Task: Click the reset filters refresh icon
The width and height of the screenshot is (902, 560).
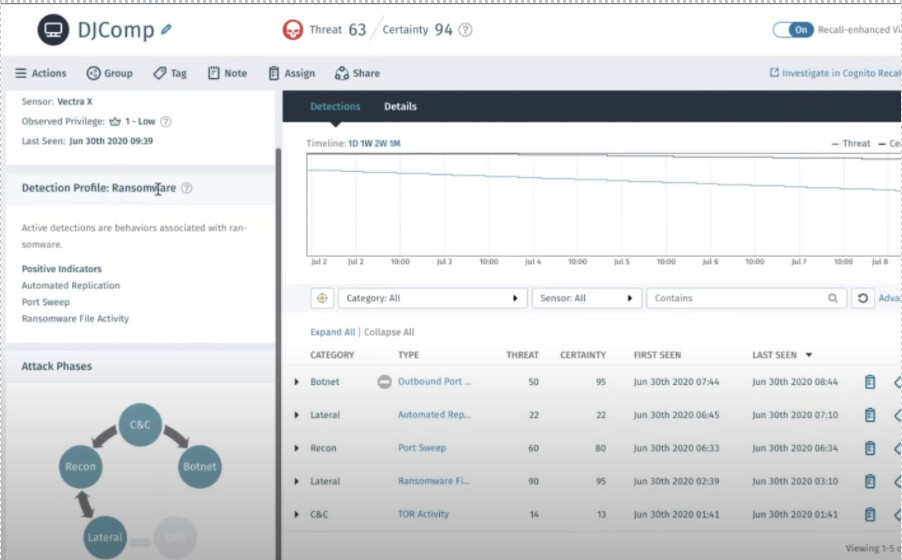Action: tap(862, 298)
